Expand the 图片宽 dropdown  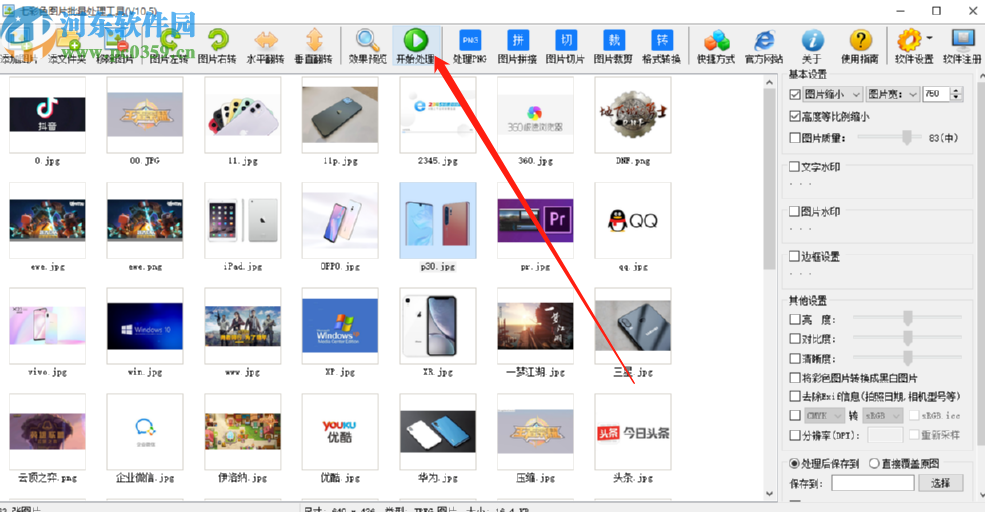click(893, 94)
